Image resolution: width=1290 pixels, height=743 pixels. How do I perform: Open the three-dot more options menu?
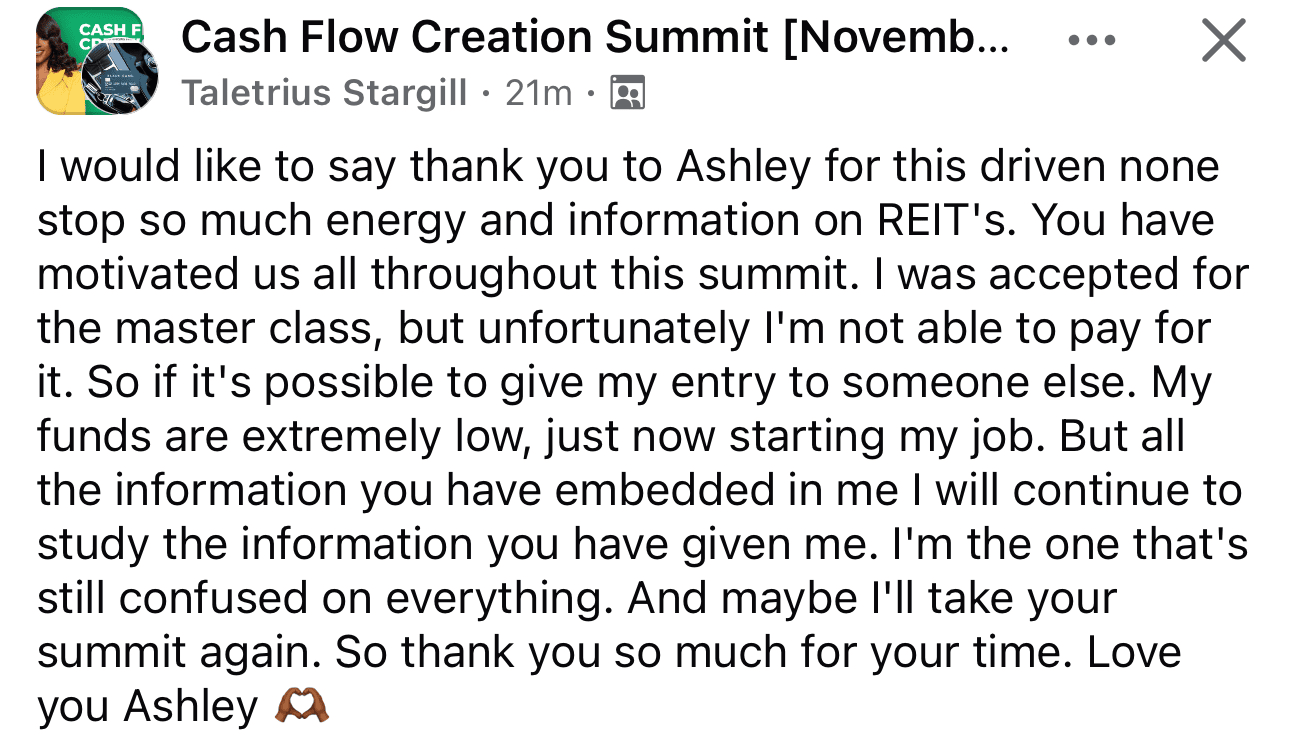click(1090, 42)
